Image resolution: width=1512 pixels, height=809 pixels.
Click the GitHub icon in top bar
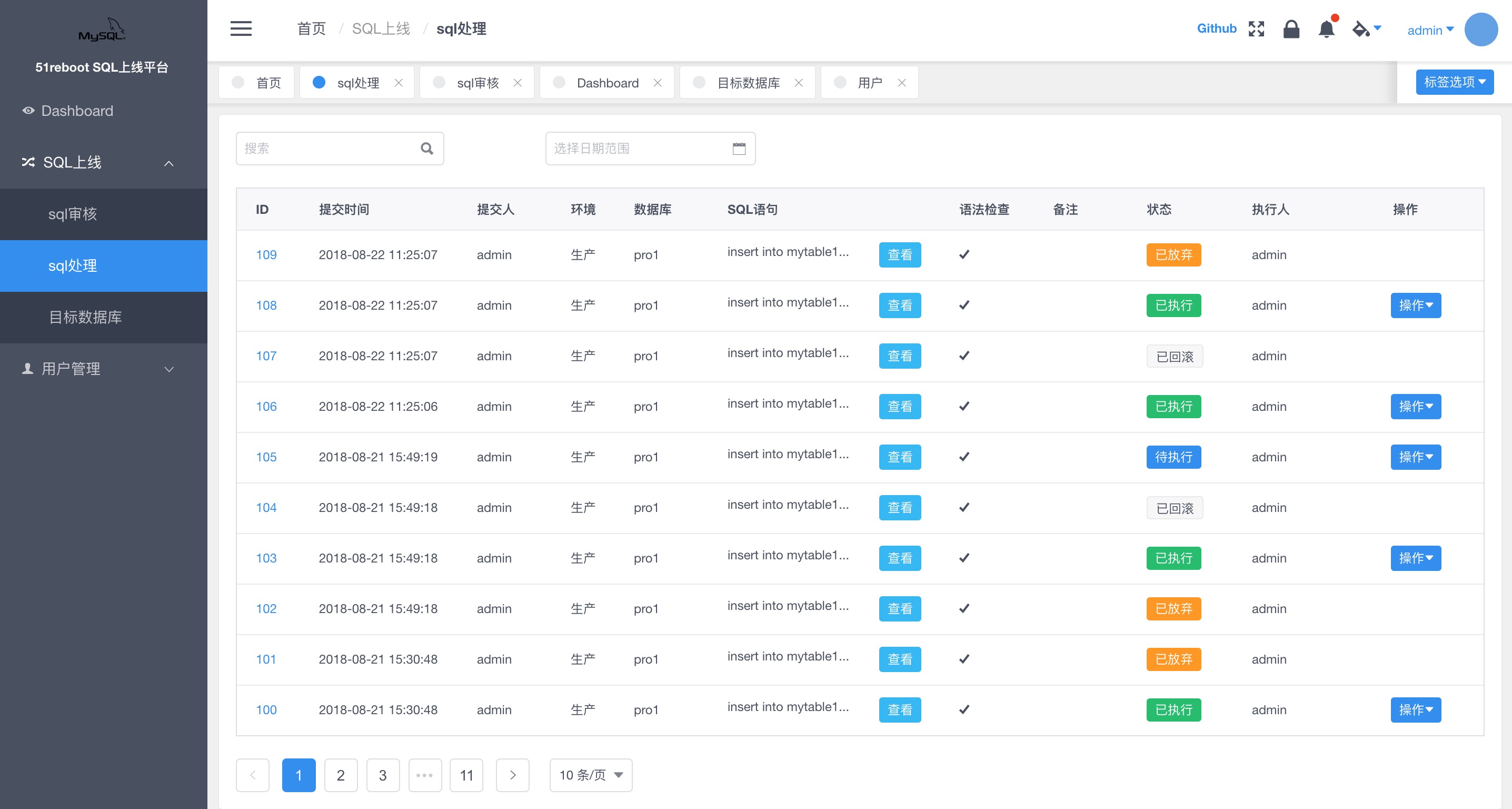pos(1216,28)
